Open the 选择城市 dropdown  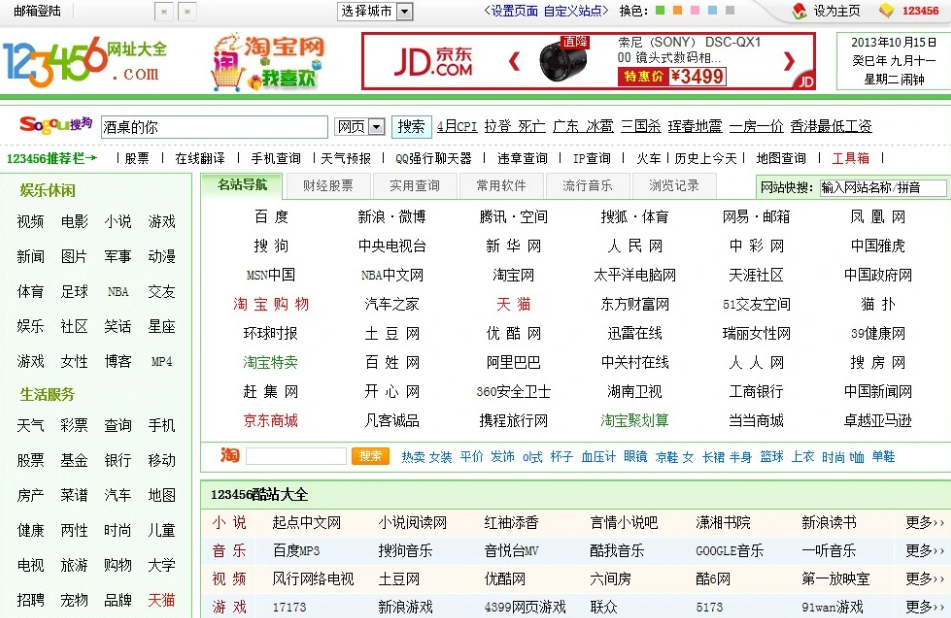point(375,11)
